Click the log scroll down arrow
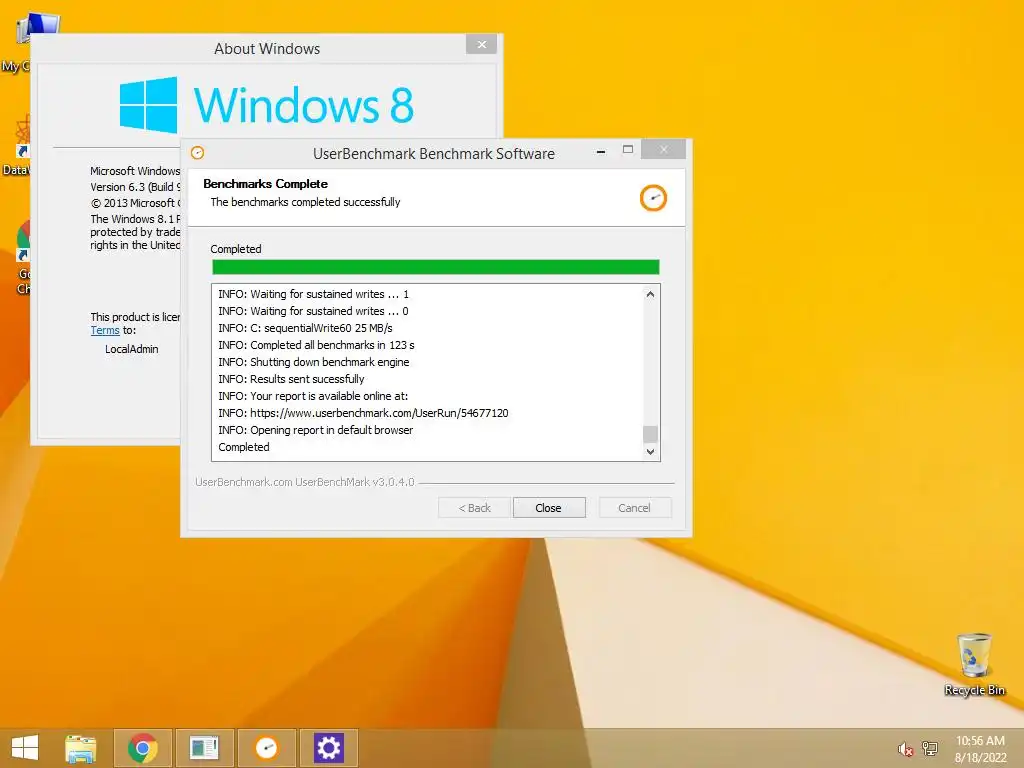 pos(650,451)
